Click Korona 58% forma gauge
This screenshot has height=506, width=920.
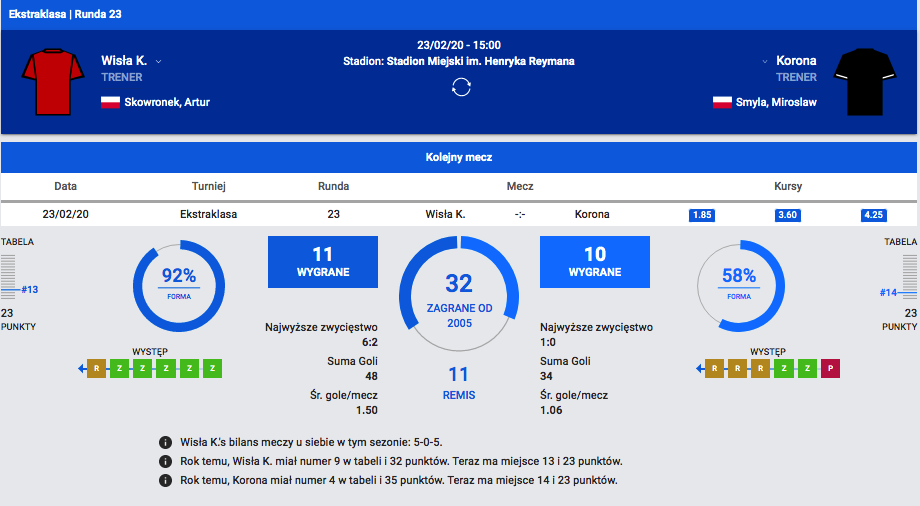click(x=740, y=286)
